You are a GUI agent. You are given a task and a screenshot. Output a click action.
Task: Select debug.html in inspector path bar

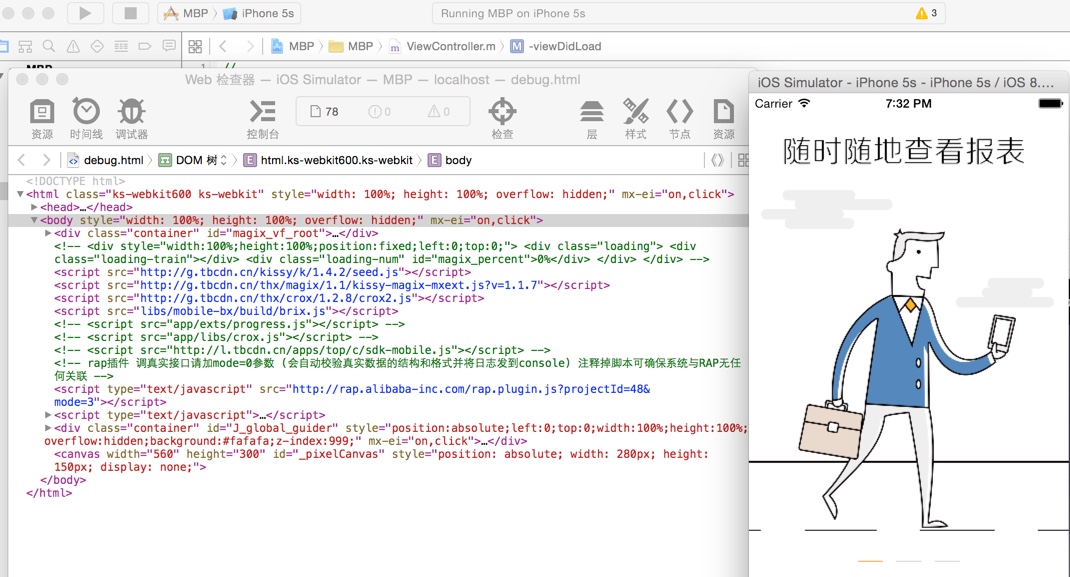[106, 160]
